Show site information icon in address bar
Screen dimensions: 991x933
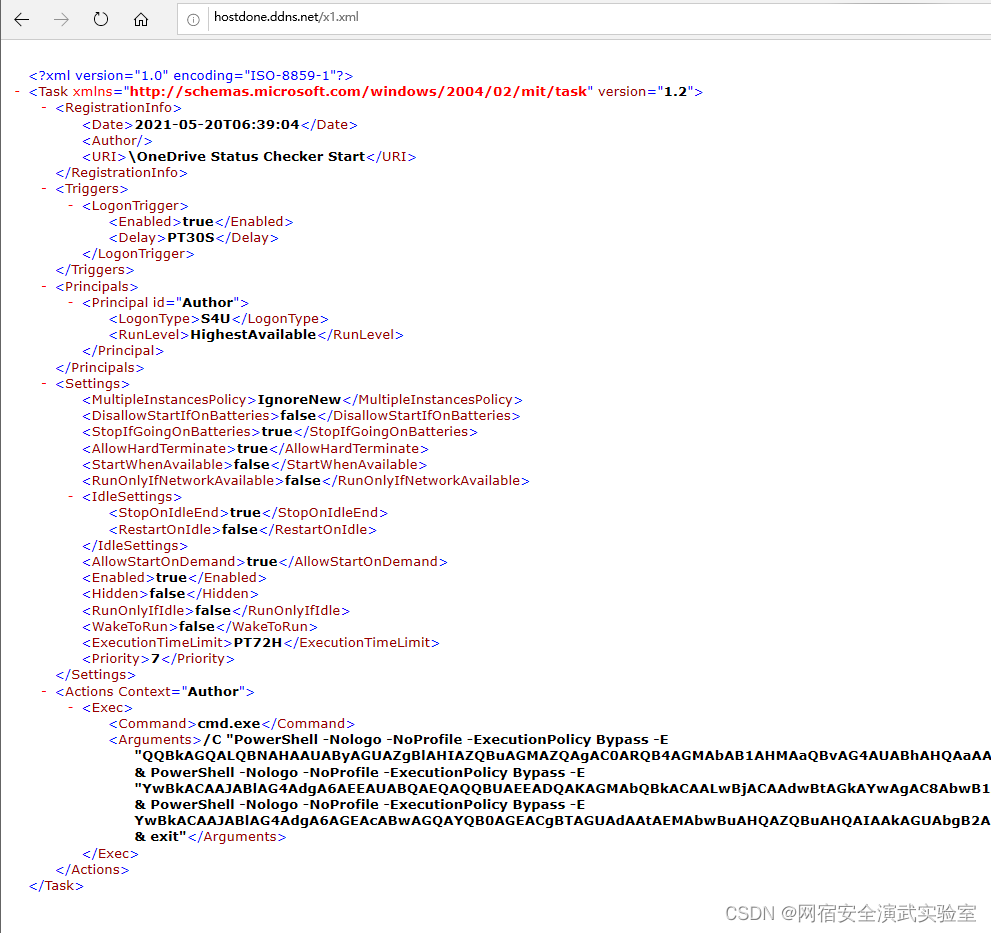[x=193, y=20]
